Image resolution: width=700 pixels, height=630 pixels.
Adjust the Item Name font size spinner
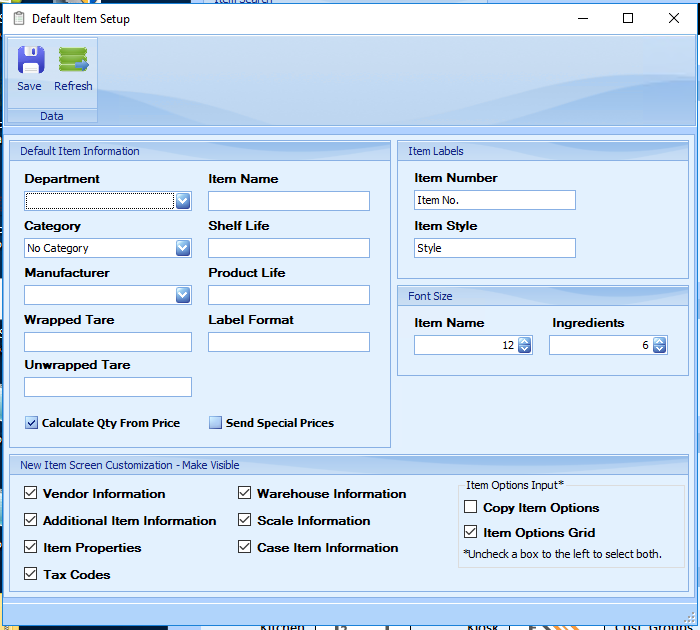tap(525, 345)
